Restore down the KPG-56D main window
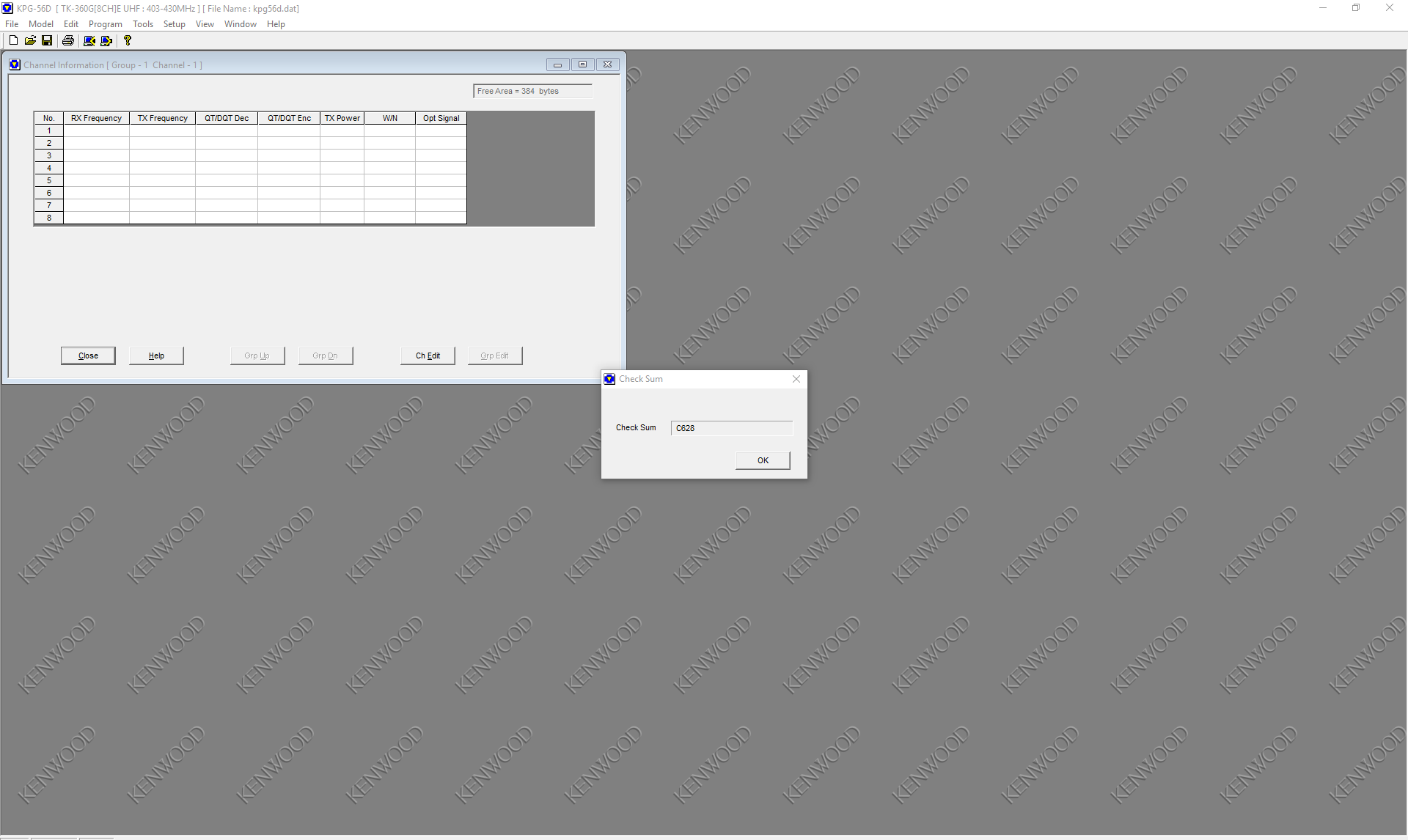This screenshot has width=1408, height=840. [x=1356, y=8]
